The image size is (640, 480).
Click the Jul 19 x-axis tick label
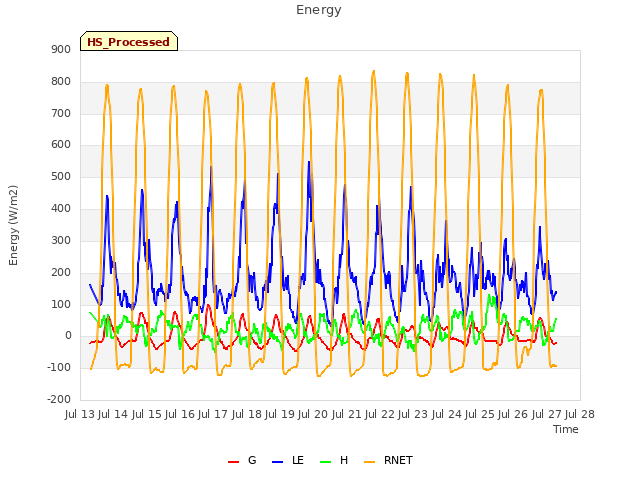(280, 414)
